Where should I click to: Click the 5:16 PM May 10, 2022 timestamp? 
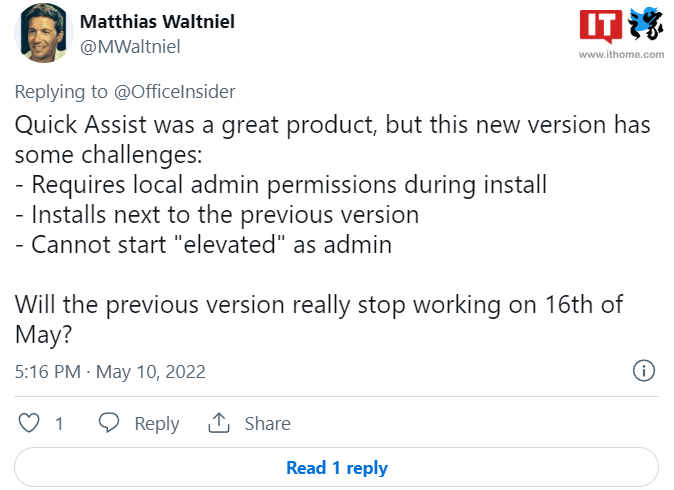point(110,372)
